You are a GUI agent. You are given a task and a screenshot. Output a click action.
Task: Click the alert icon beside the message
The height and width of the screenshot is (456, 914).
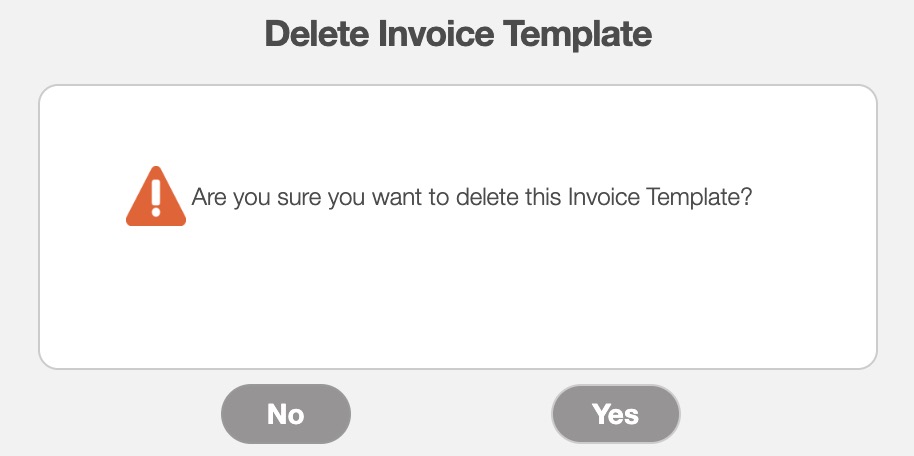click(x=154, y=198)
